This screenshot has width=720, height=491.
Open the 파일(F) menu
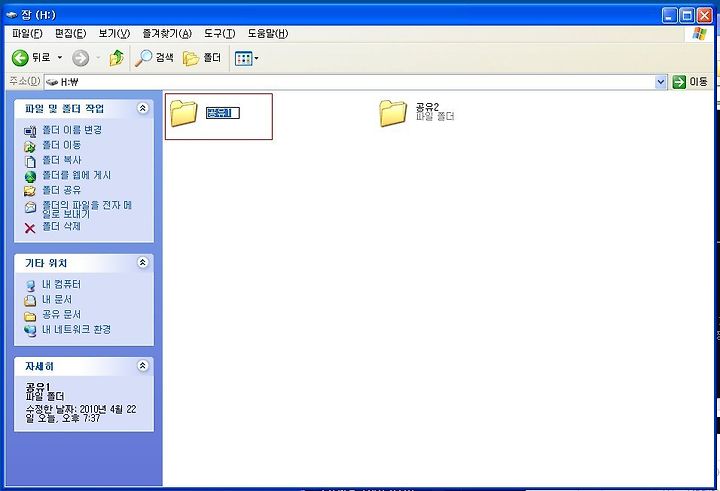[x=27, y=34]
